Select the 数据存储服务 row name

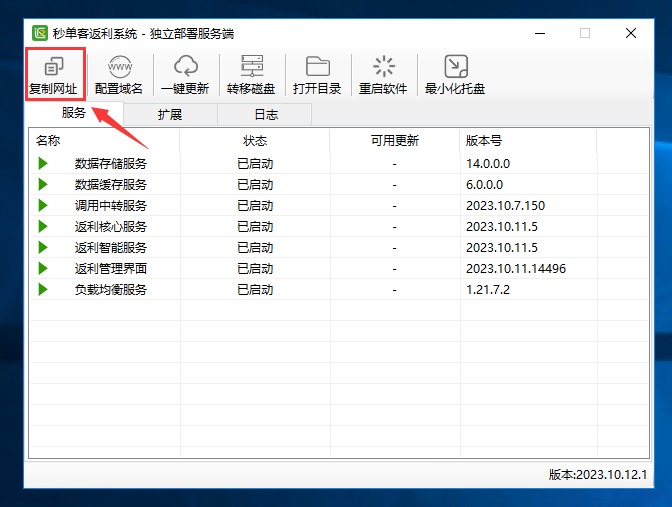pyautogui.click(x=111, y=164)
